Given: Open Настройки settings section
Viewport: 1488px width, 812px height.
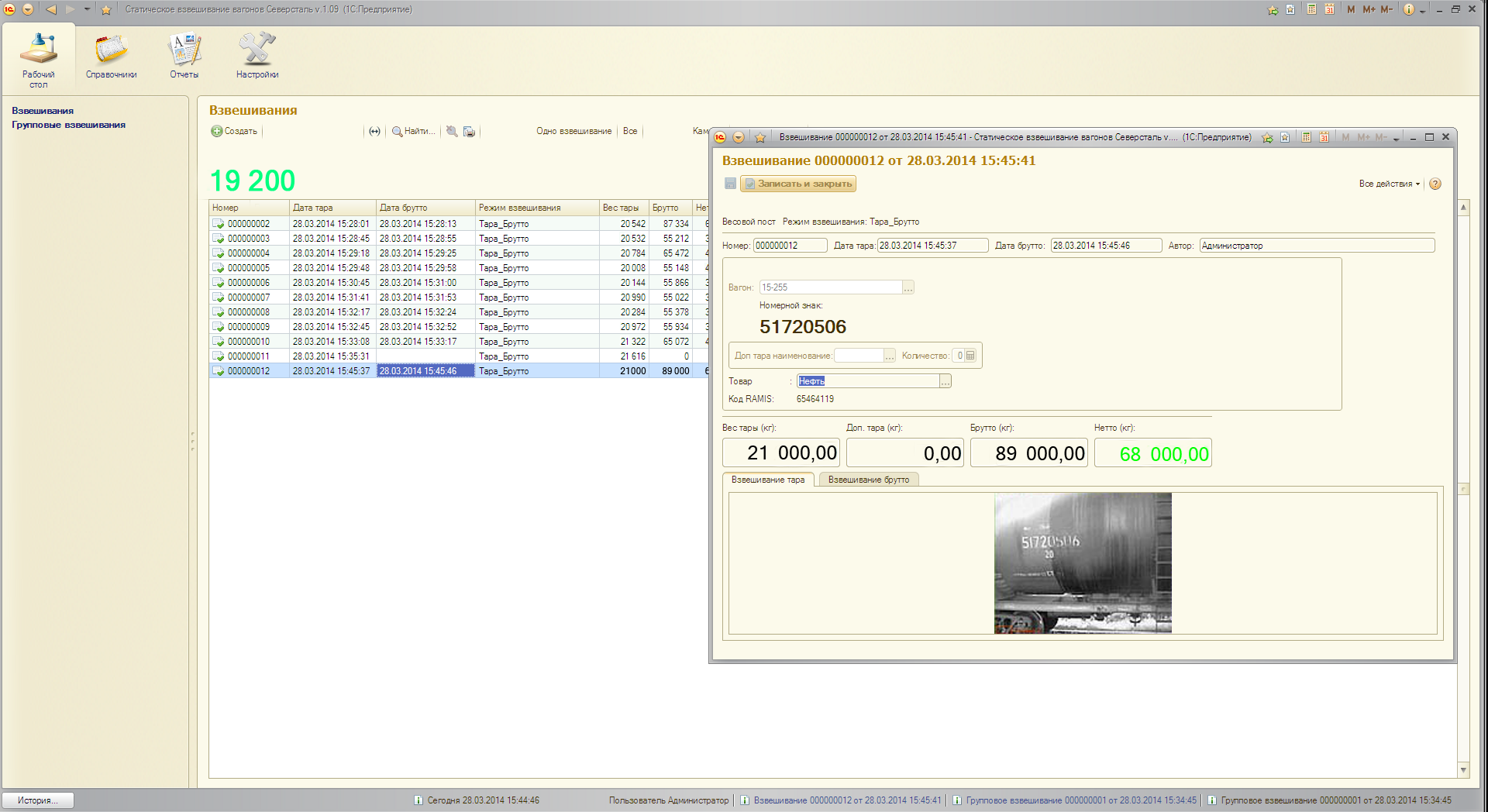Looking at the screenshot, I should pos(257,56).
